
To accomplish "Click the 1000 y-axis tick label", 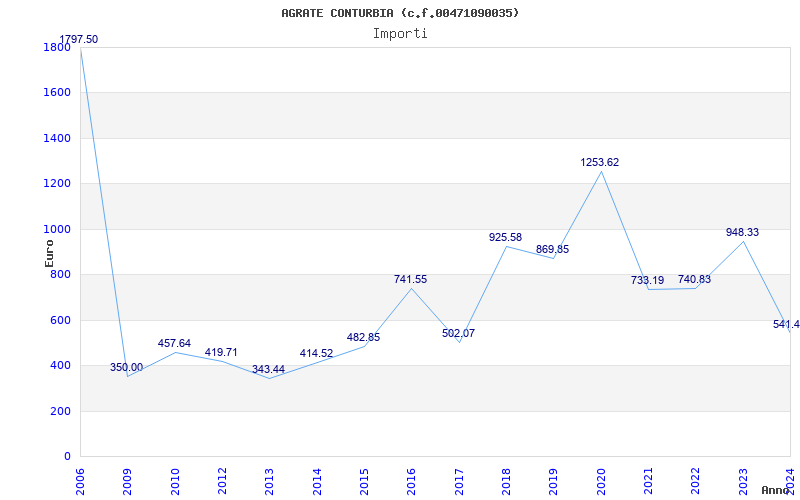I will 56,229.
